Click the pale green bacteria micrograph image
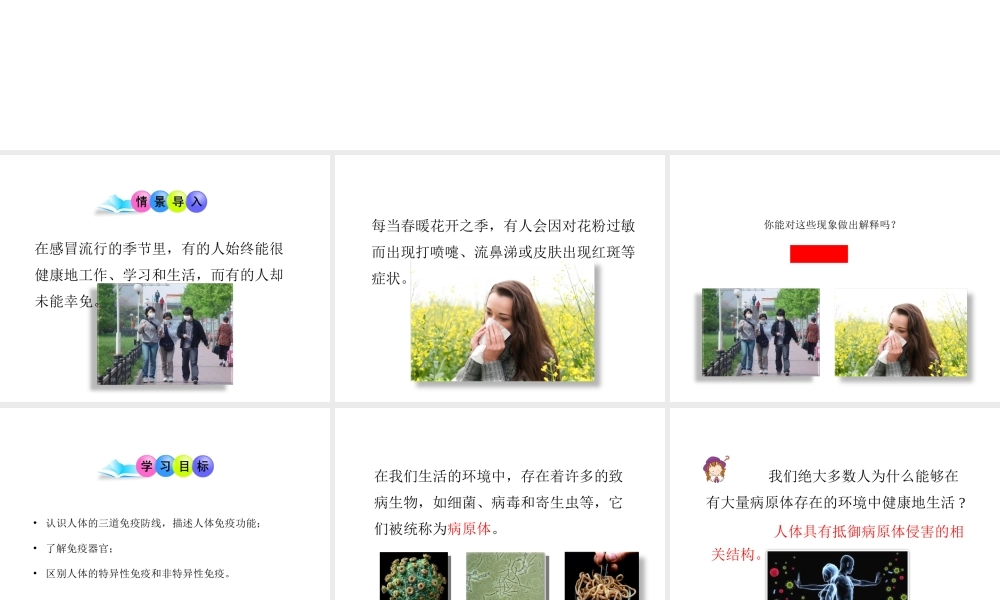Image resolution: width=1000 pixels, height=600 pixels. point(505,576)
